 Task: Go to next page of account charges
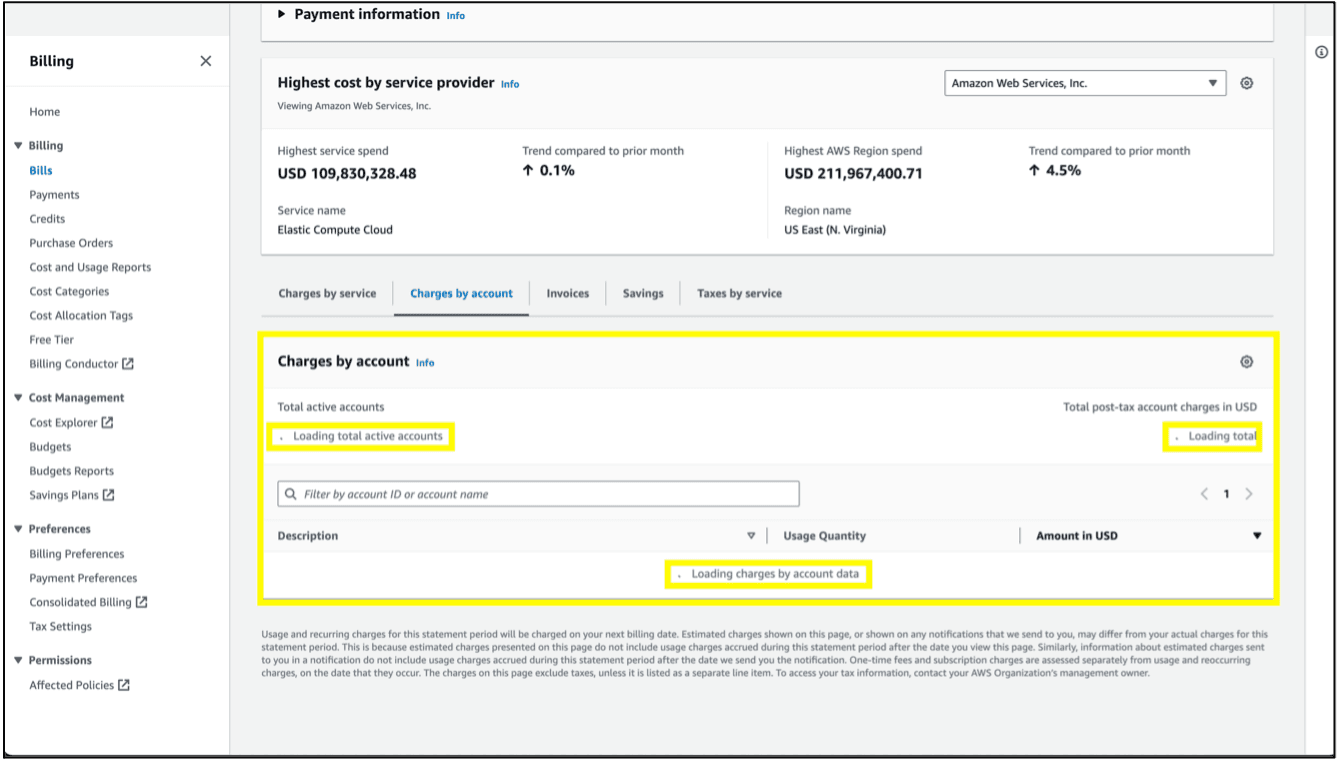tap(1249, 494)
